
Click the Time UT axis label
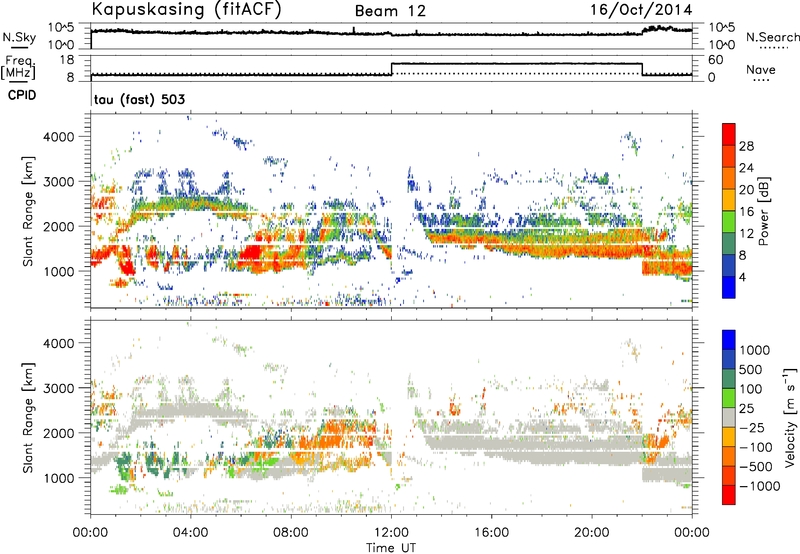coord(391,548)
